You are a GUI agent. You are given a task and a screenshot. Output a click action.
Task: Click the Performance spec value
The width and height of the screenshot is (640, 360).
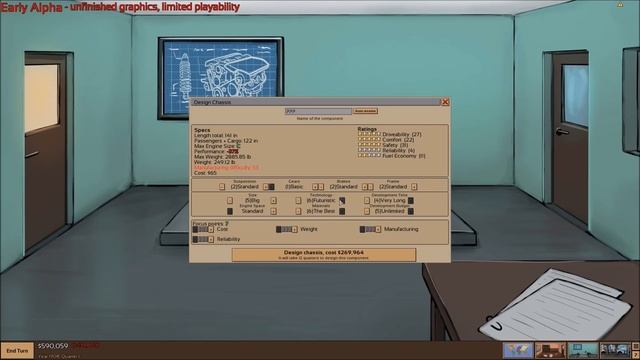click(233, 151)
